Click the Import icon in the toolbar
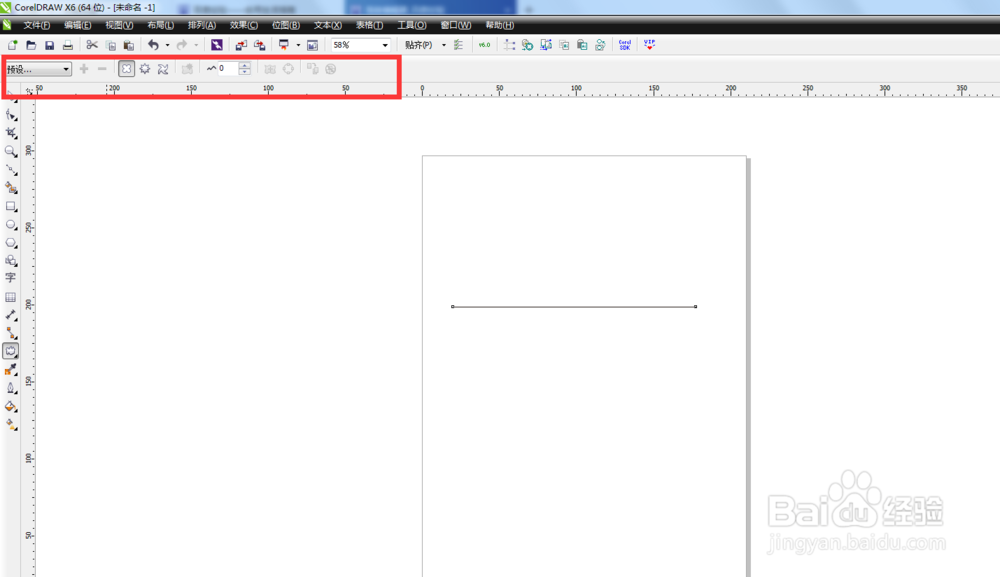Image resolution: width=1000 pixels, height=577 pixels. pyautogui.click(x=240, y=45)
